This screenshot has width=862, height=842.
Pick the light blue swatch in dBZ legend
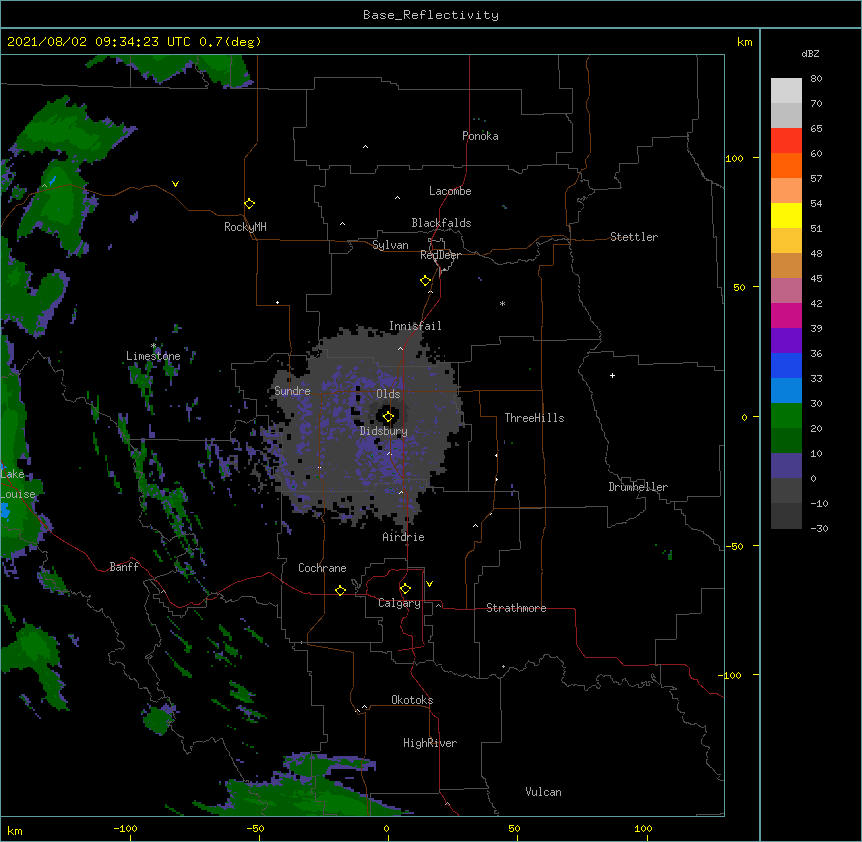(786, 390)
